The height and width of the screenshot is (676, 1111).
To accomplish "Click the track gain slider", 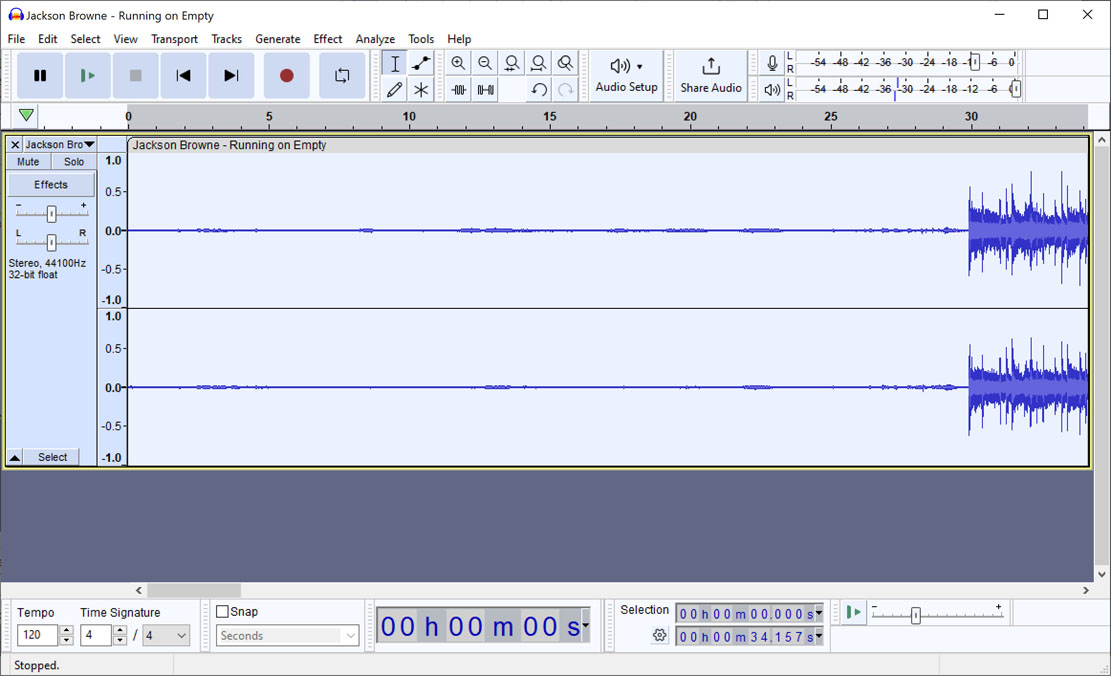I will 51,213.
